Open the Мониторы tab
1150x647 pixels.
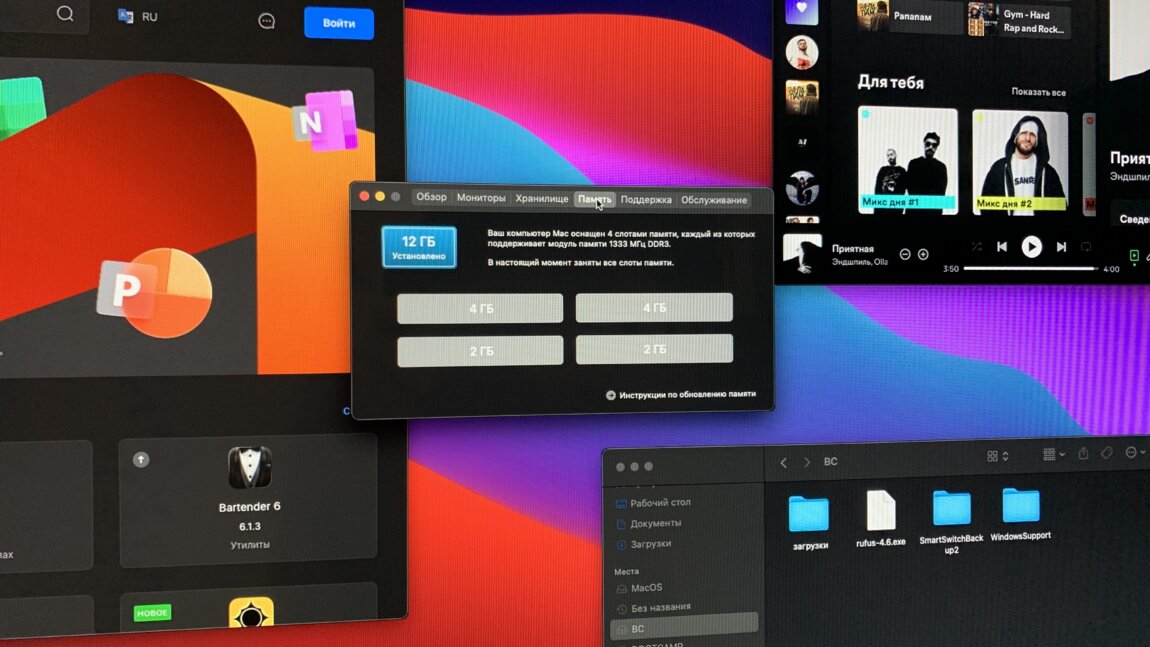pyautogui.click(x=481, y=198)
